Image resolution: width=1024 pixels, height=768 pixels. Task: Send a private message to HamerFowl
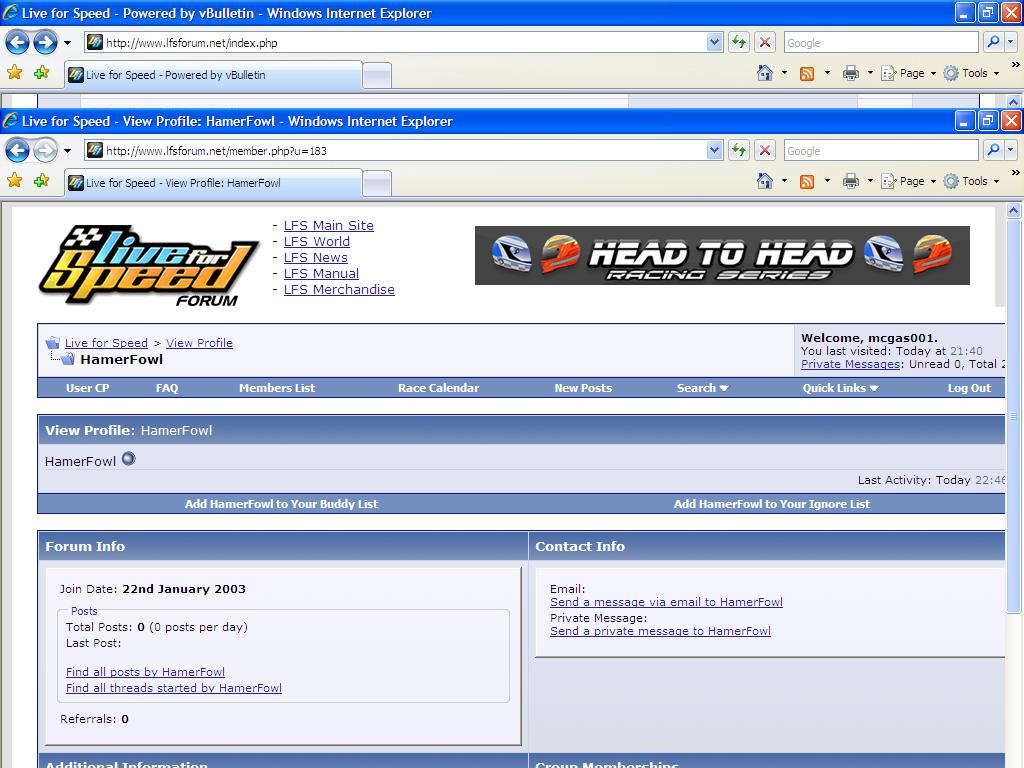660,631
